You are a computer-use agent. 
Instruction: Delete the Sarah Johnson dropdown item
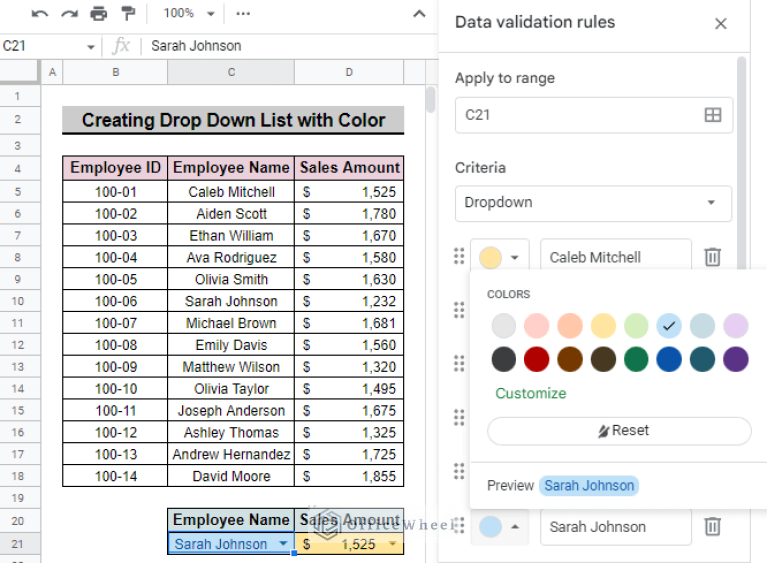pyautogui.click(x=712, y=526)
